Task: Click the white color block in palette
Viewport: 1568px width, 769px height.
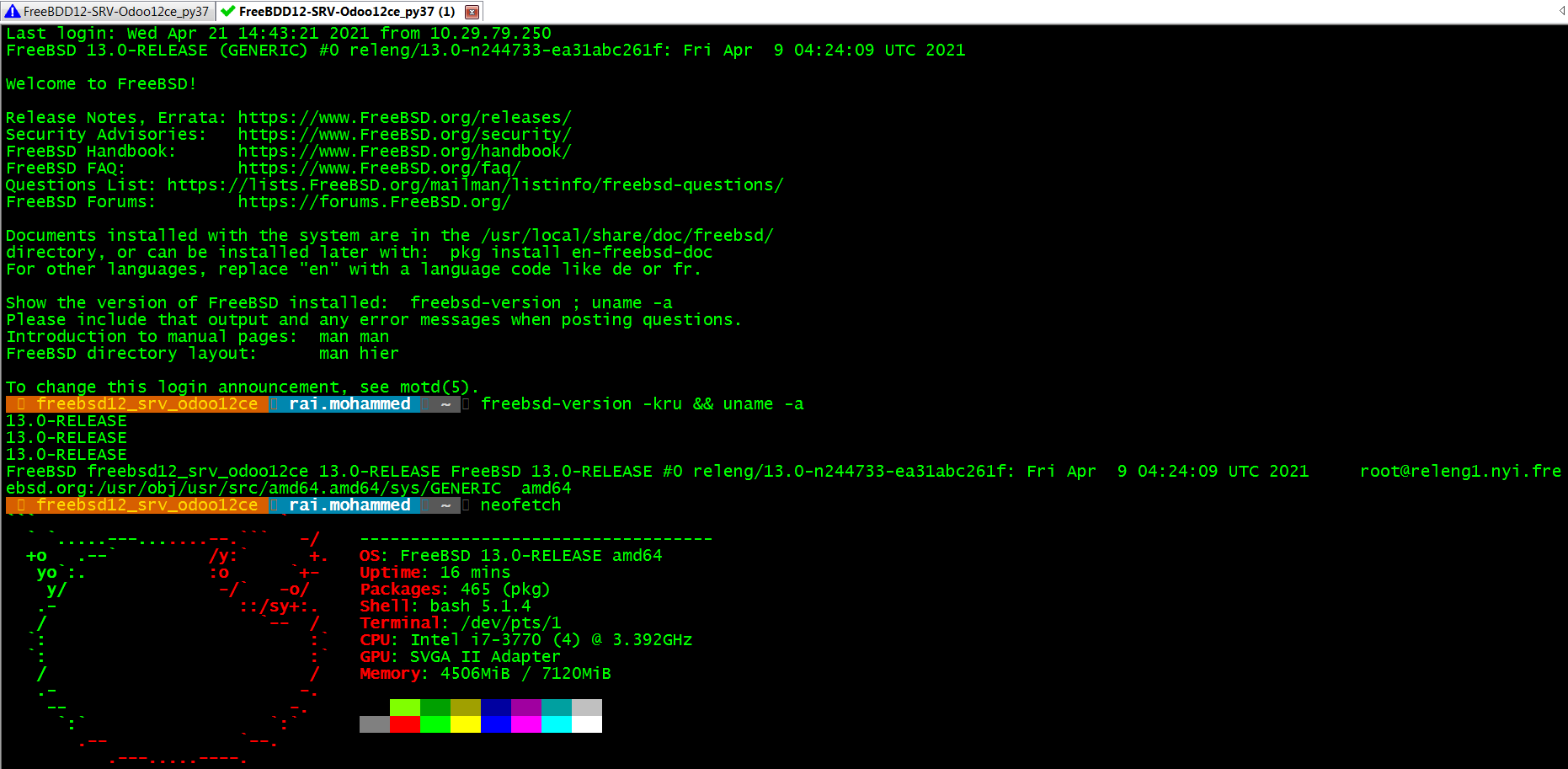Action: pos(587,724)
